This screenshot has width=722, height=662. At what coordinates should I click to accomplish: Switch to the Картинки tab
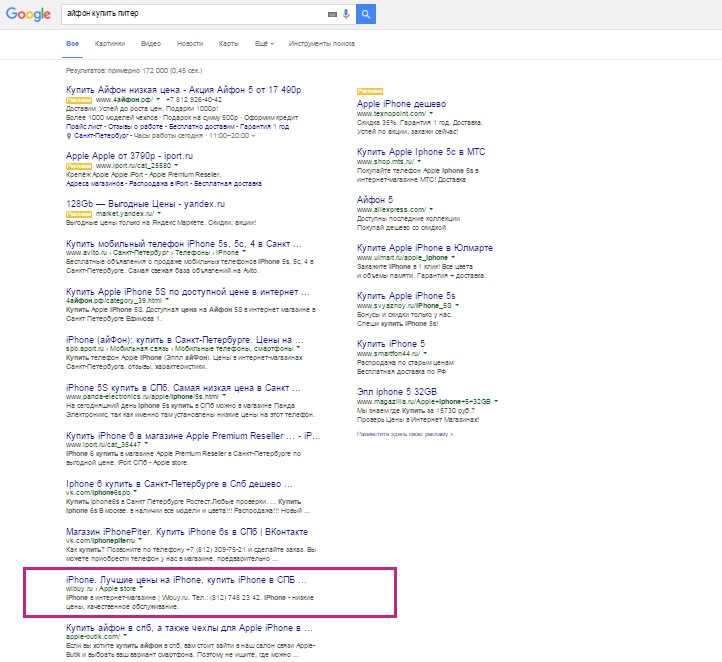pos(110,44)
